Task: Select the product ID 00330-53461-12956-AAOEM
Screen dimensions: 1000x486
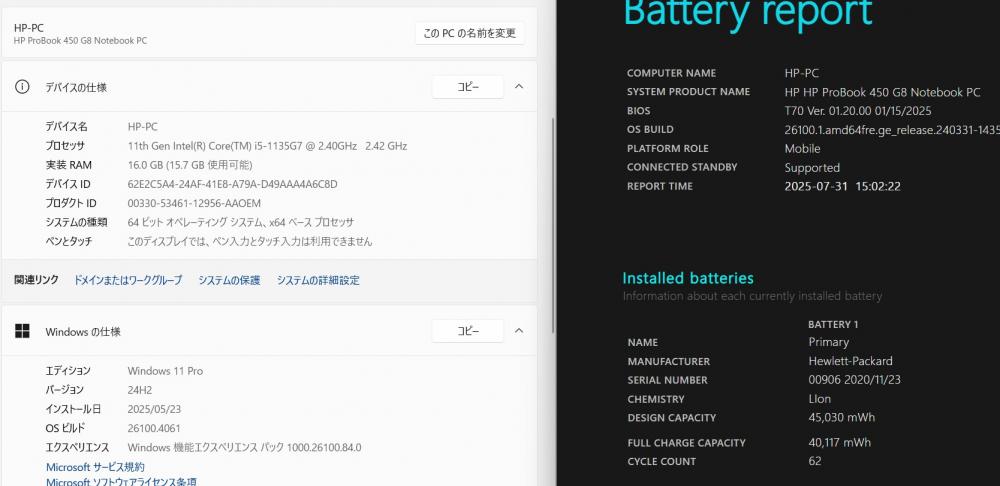Action: (194, 203)
